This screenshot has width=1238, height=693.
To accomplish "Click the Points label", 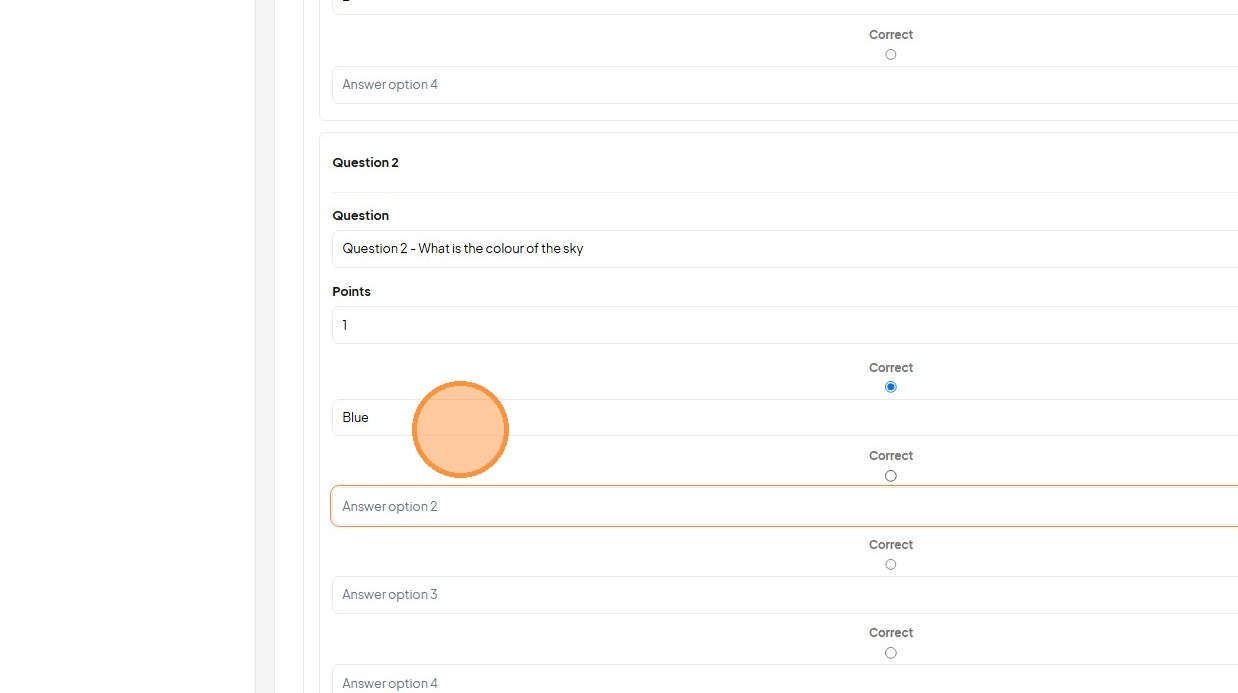I will (x=351, y=291).
